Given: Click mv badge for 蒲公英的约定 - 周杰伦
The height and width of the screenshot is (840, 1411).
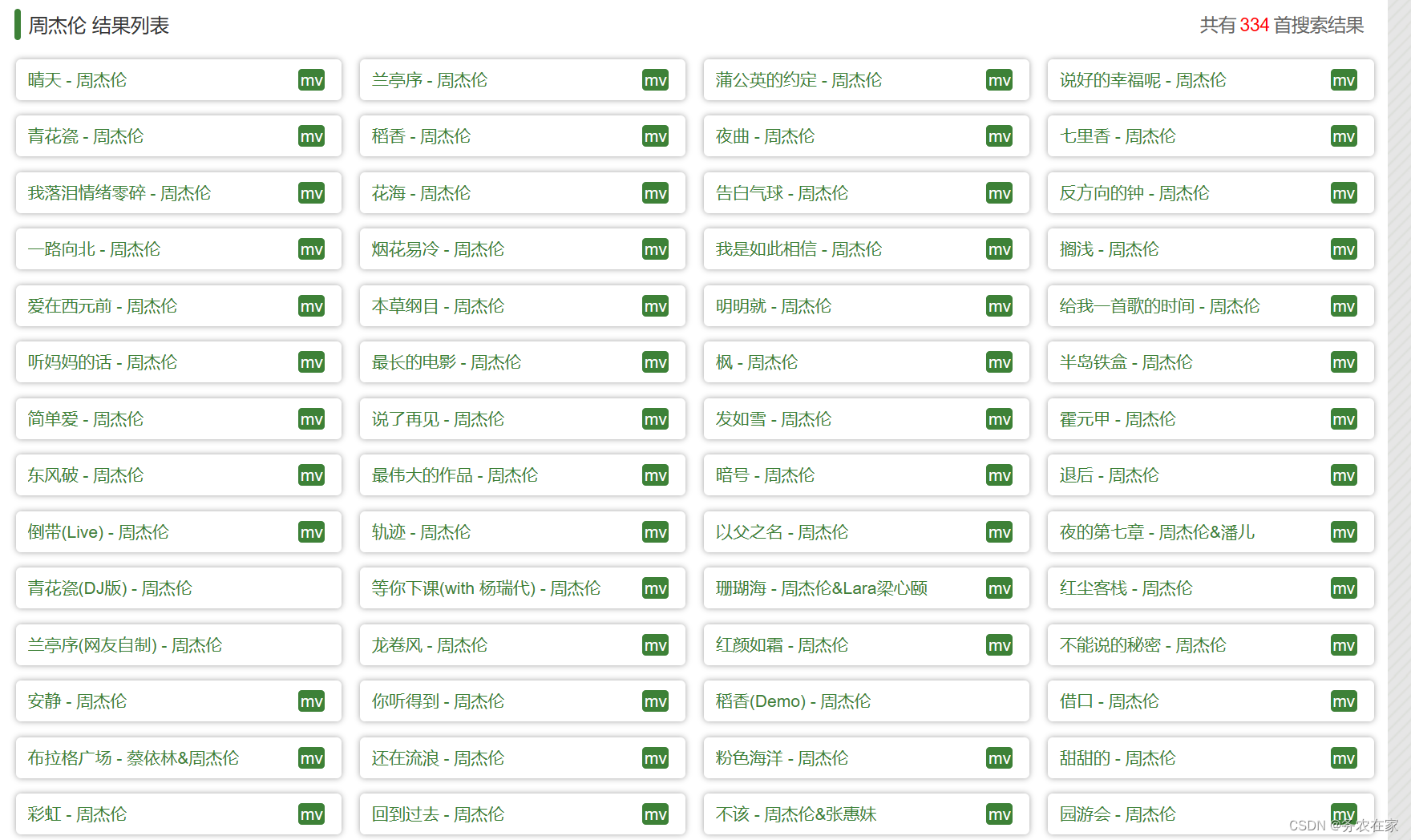Looking at the screenshot, I should click(999, 80).
